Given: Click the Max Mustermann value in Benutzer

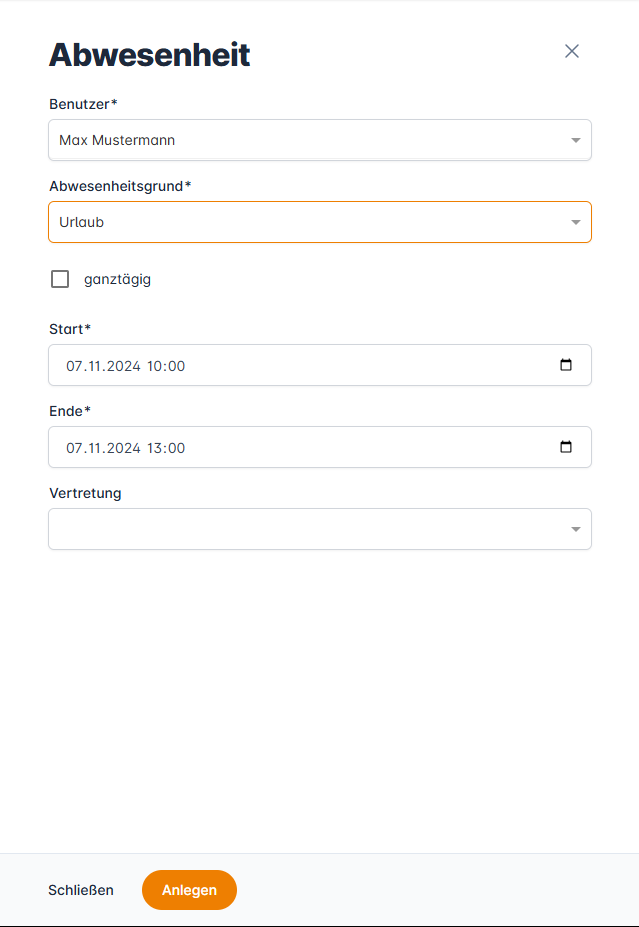Looking at the screenshot, I should (x=117, y=141).
